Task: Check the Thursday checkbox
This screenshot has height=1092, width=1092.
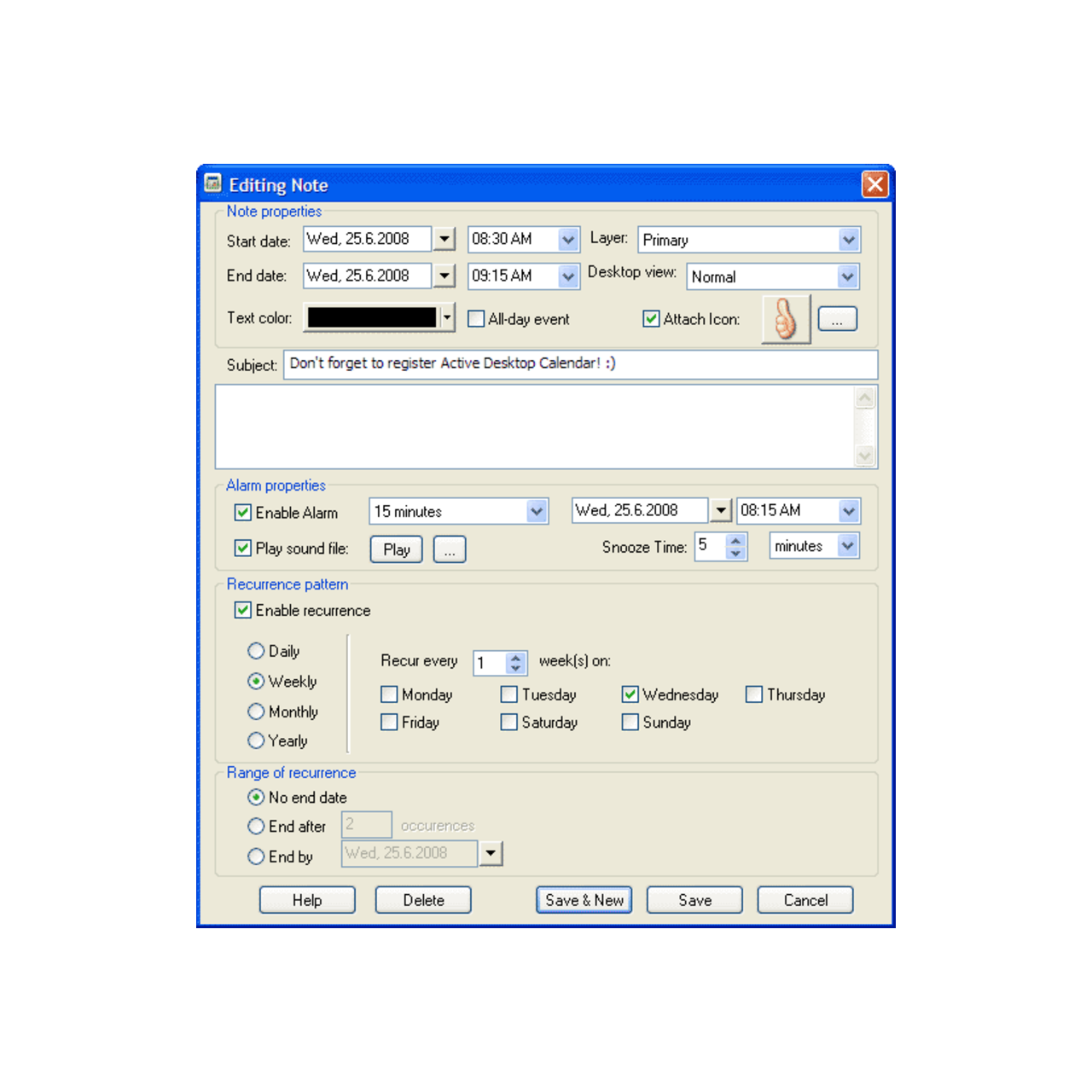Action: click(754, 694)
